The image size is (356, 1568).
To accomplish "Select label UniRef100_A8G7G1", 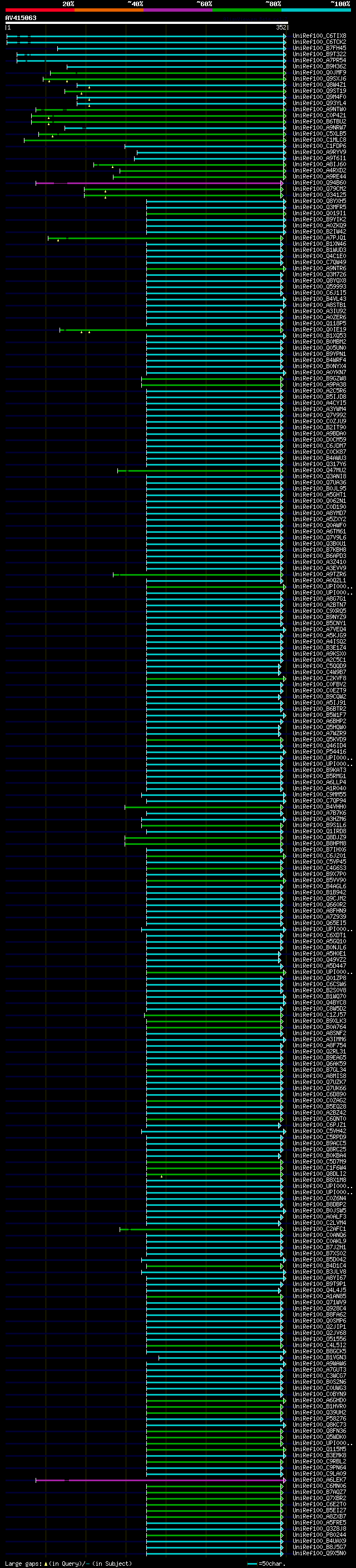I will coord(319,598).
